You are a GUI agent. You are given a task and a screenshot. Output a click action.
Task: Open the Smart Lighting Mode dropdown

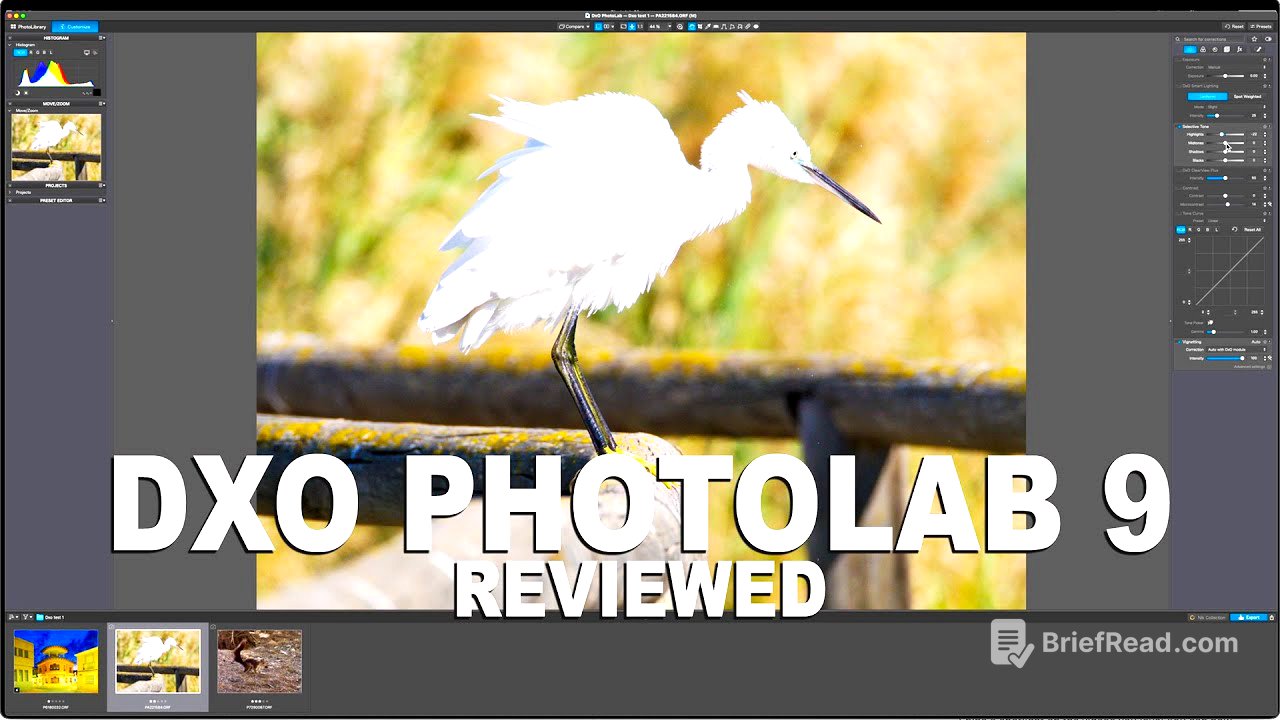(1237, 107)
